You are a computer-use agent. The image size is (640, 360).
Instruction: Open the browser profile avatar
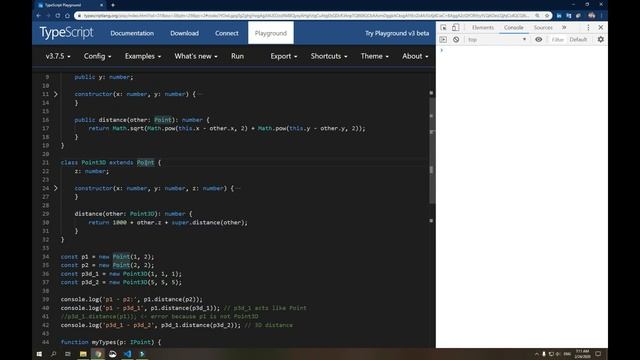(x=591, y=16)
